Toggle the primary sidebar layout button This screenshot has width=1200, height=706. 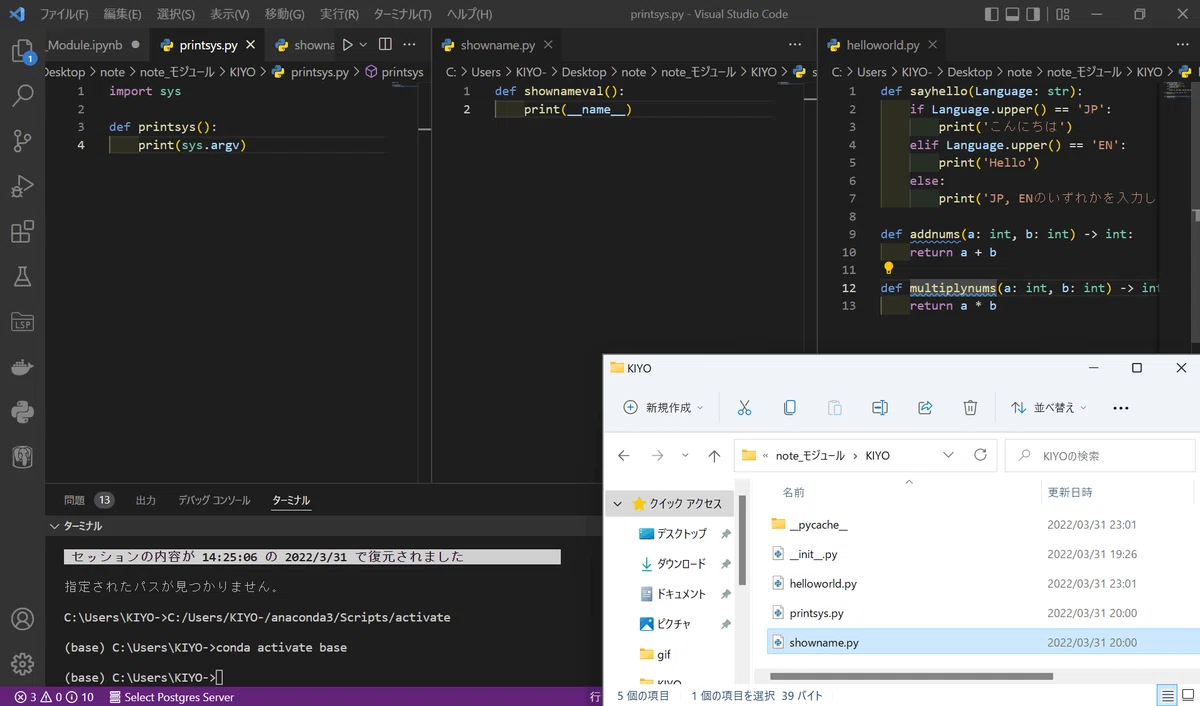[x=991, y=14]
